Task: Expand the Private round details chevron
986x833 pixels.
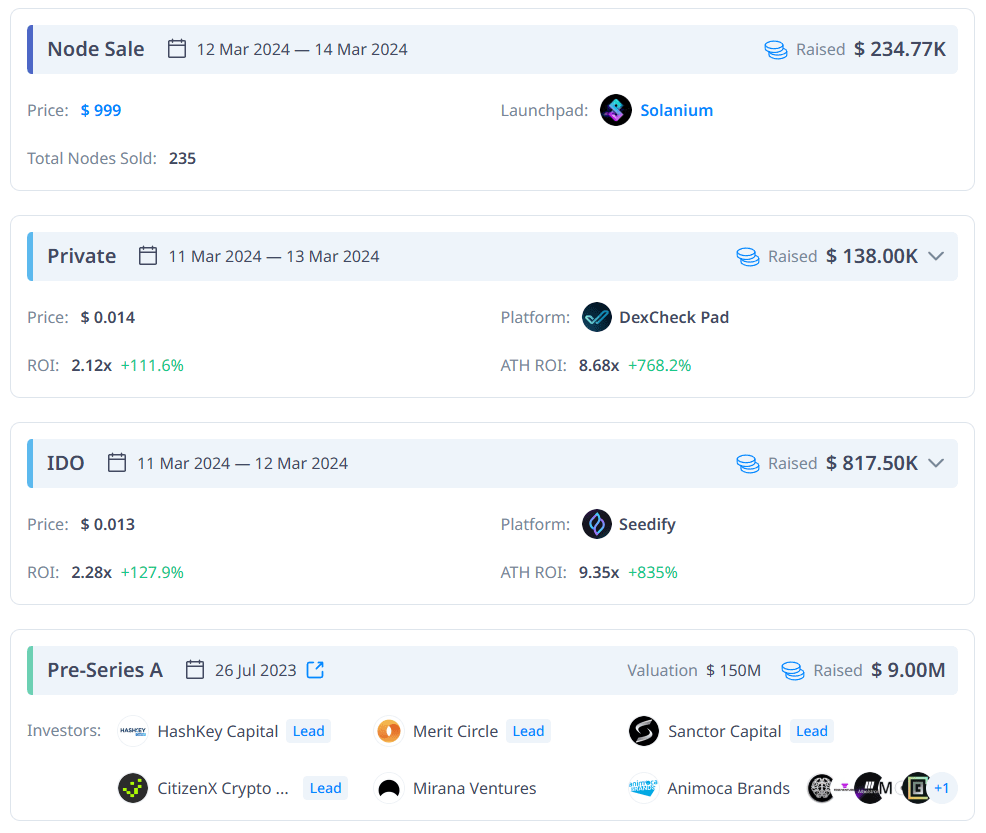Action: (936, 256)
